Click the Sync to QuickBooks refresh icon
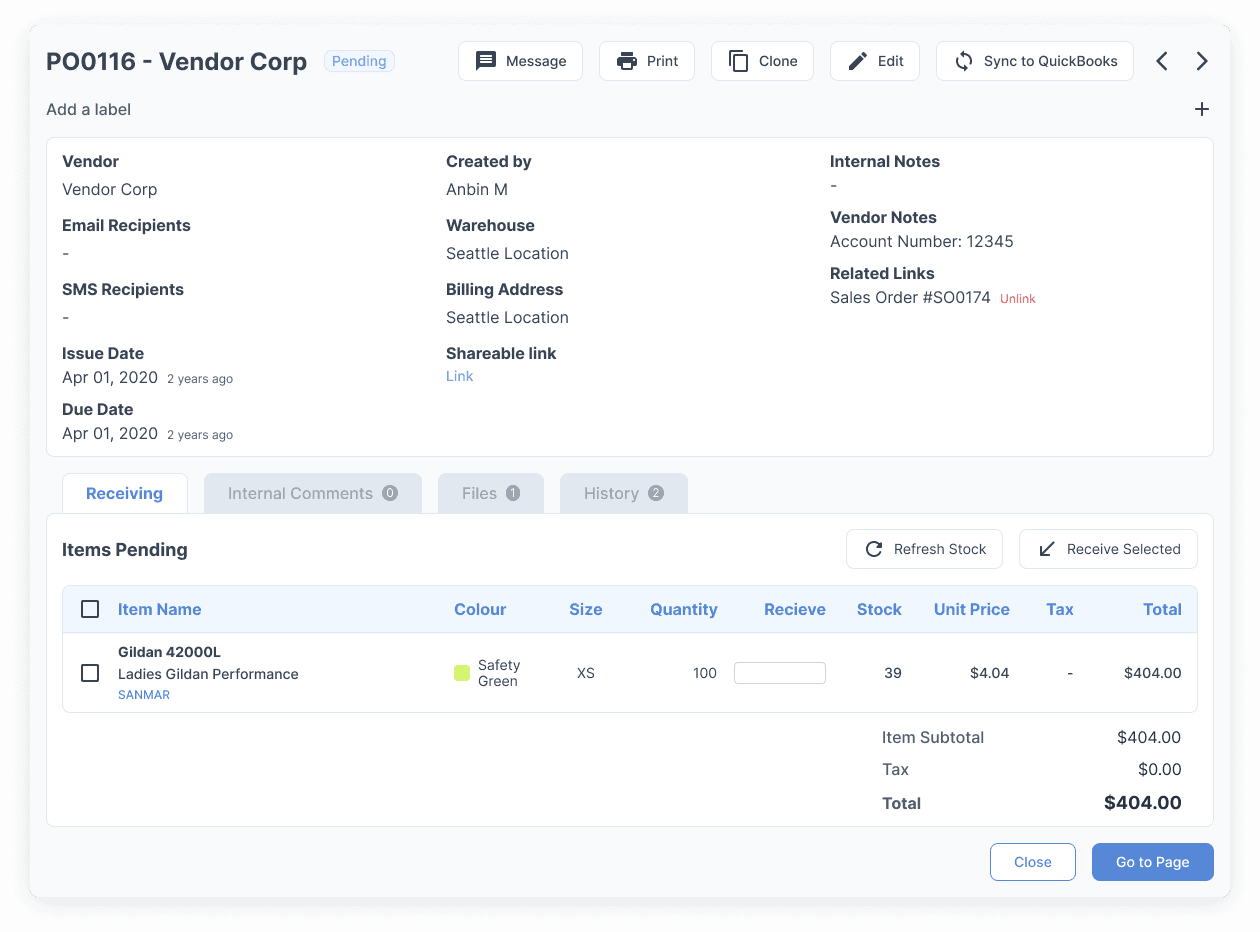1260x932 pixels. [x=963, y=61]
